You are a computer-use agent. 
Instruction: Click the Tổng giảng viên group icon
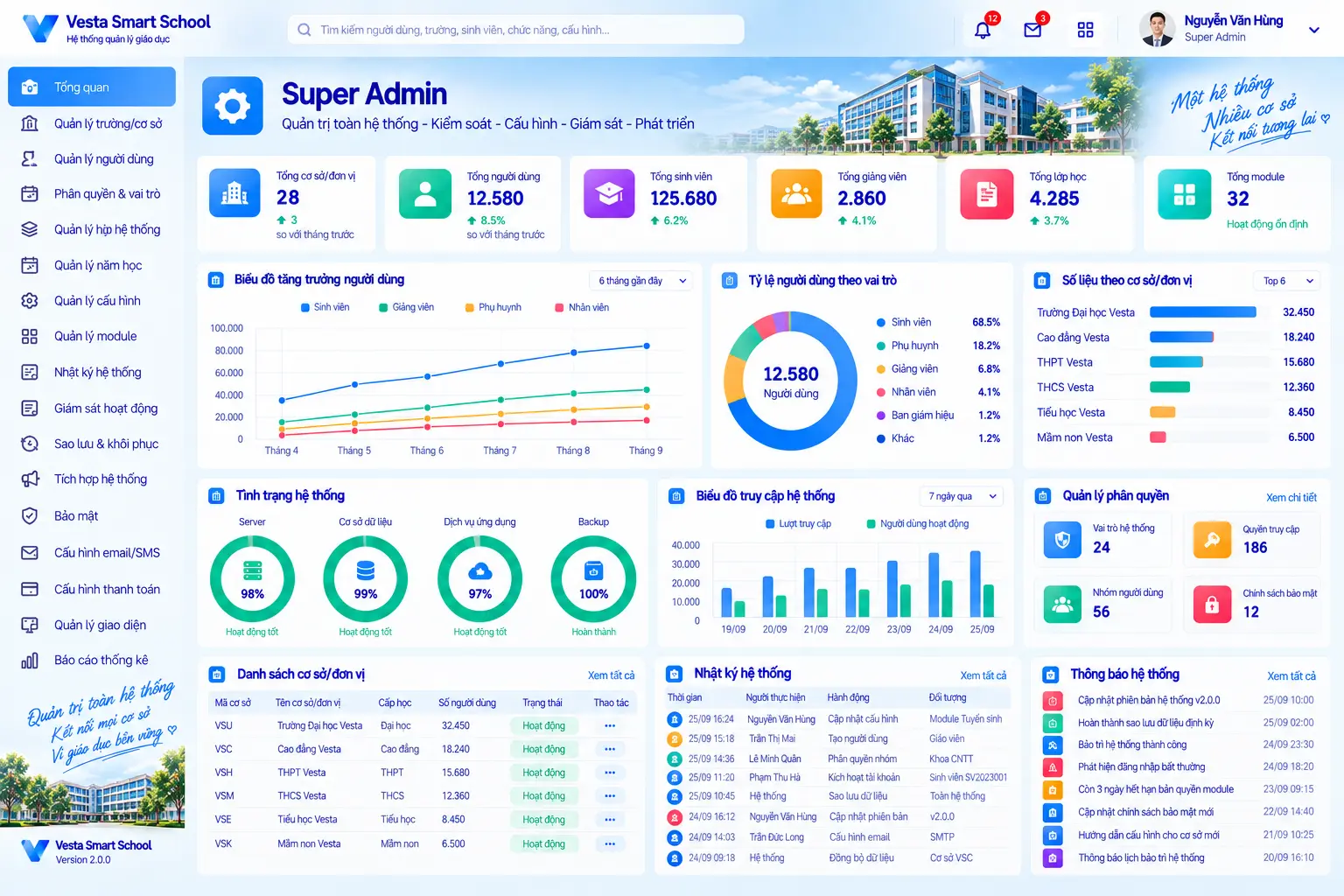[796, 193]
